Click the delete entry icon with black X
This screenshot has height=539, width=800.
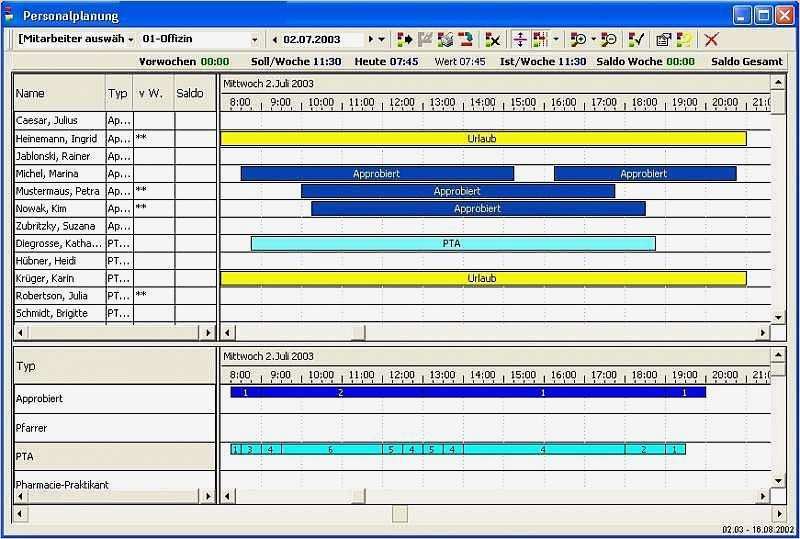click(492, 40)
